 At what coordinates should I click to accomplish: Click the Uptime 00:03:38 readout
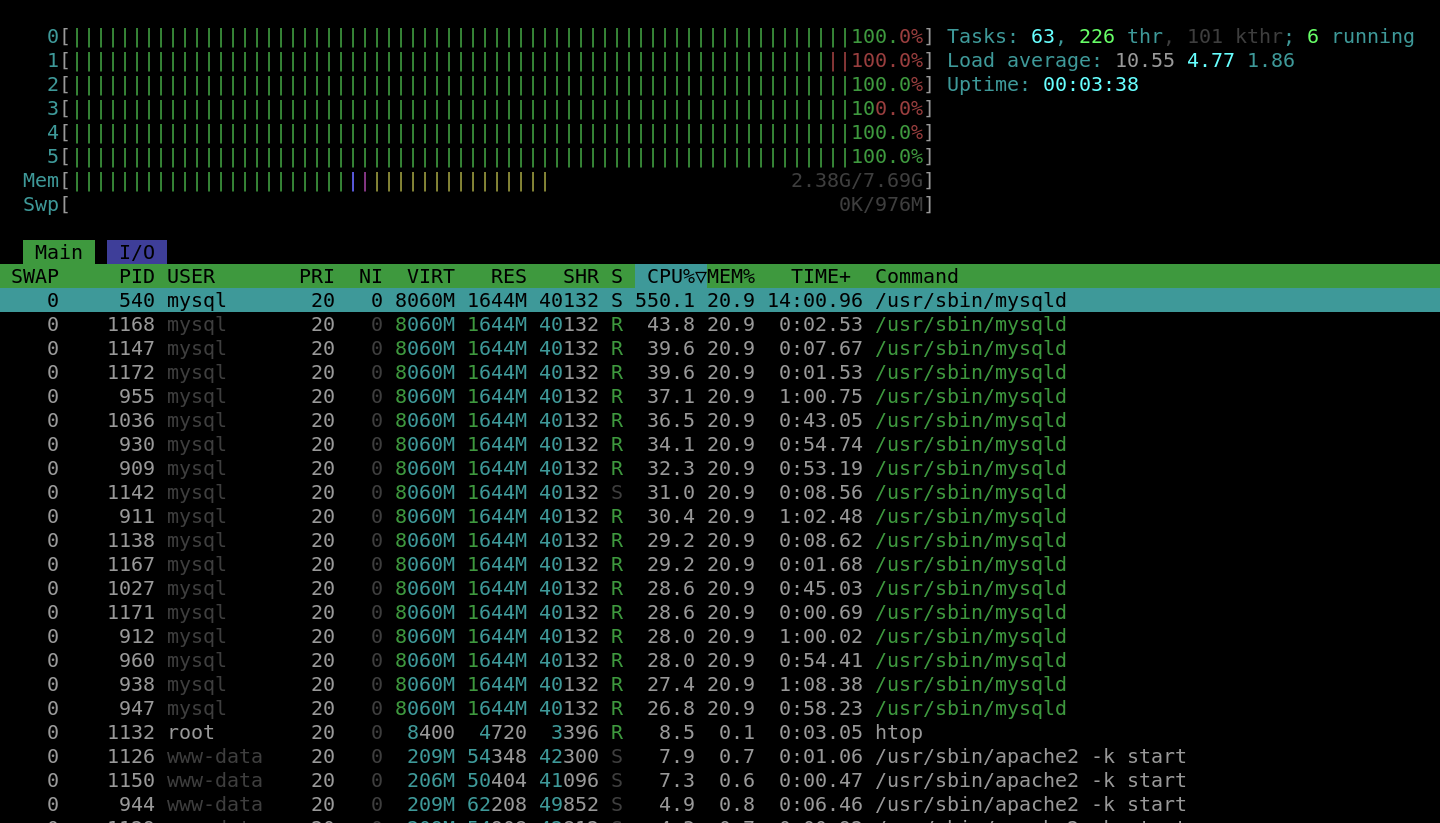(x=1043, y=84)
